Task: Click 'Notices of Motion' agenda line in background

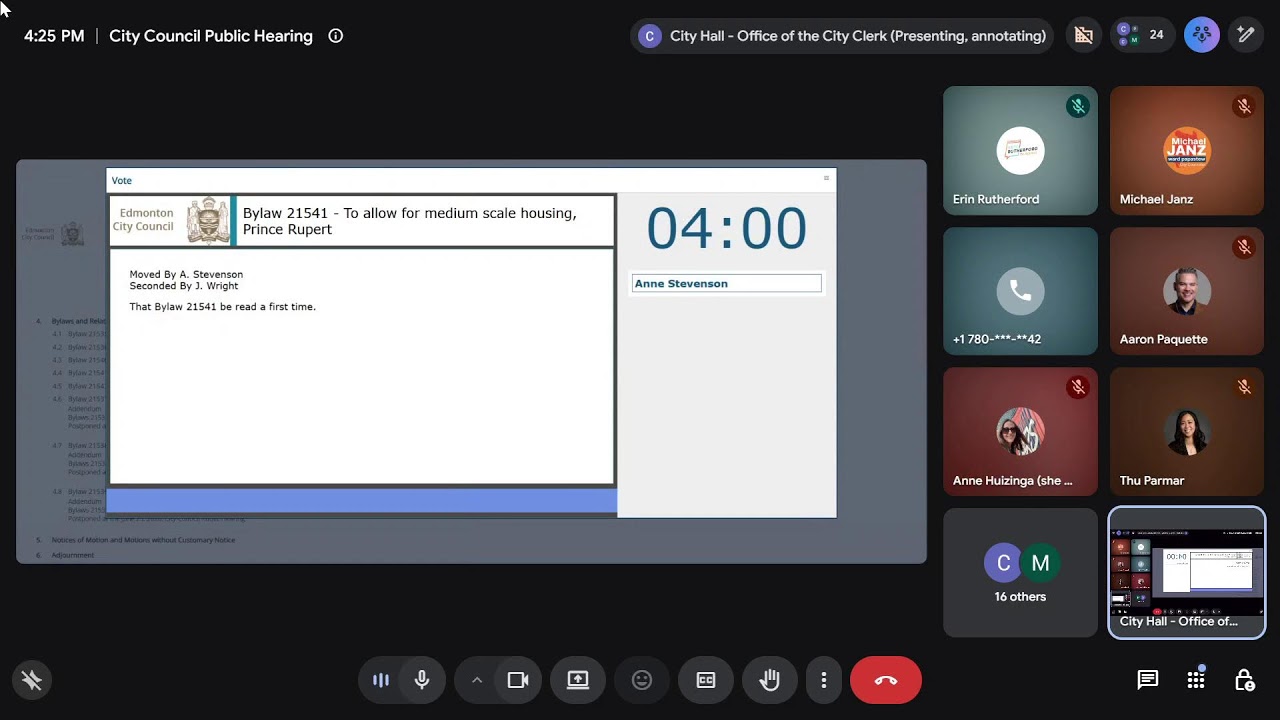Action: click(x=143, y=540)
